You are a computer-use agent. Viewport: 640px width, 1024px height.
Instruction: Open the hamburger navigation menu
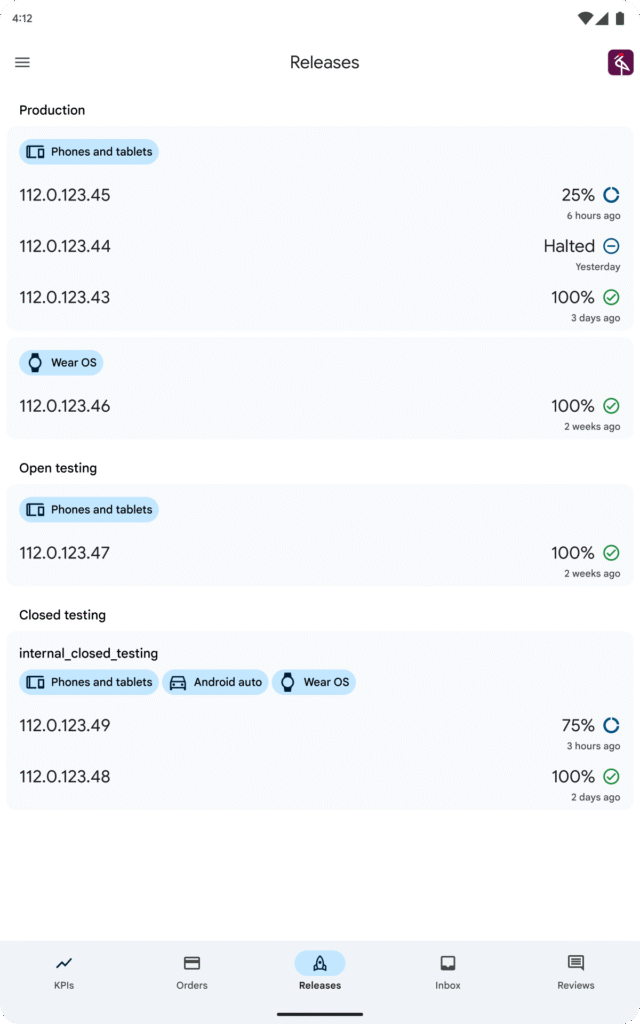tap(22, 62)
